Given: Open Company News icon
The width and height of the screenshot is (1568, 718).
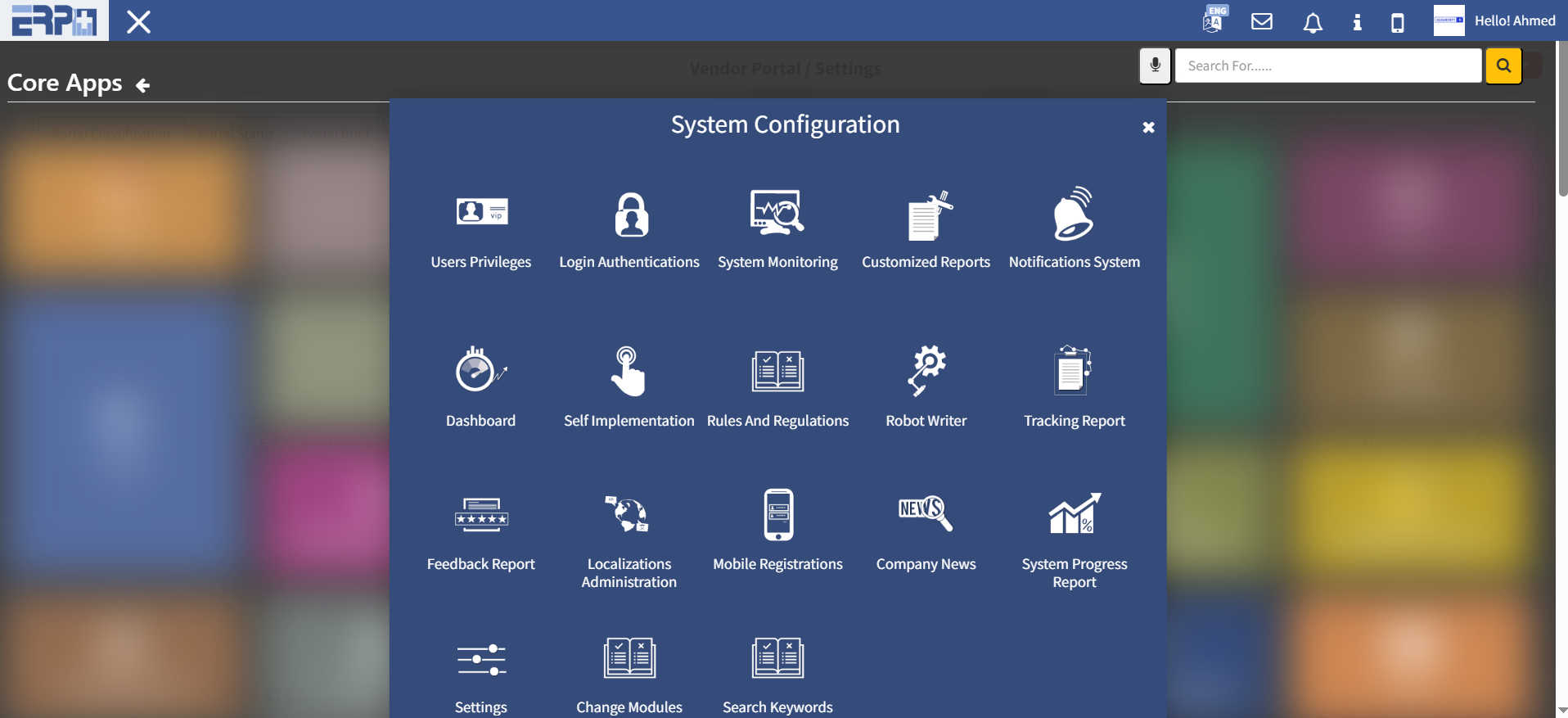Looking at the screenshot, I should pyautogui.click(x=926, y=513).
